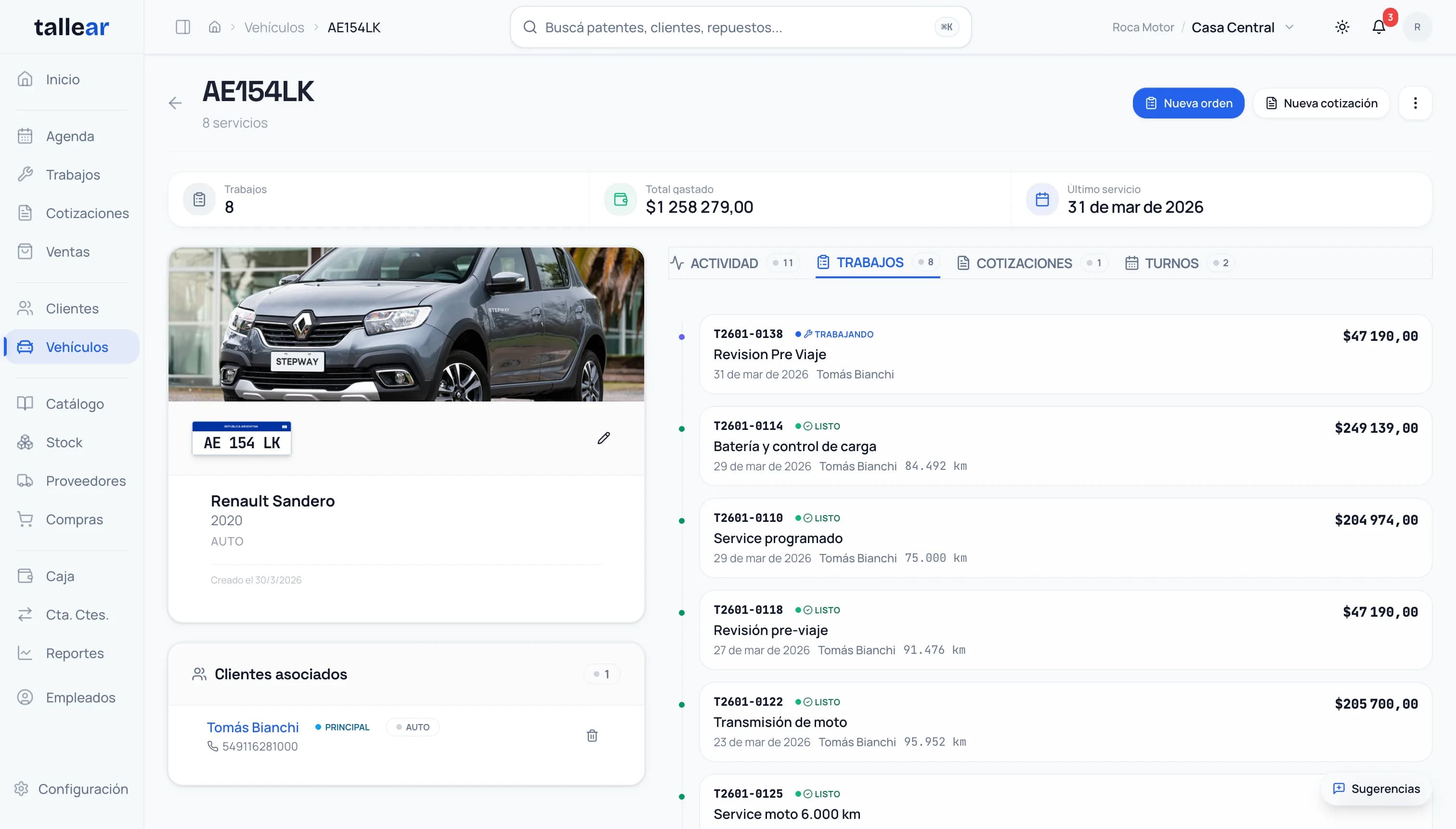
Task: Go back using arrow beside AE154LK
Action: click(175, 103)
